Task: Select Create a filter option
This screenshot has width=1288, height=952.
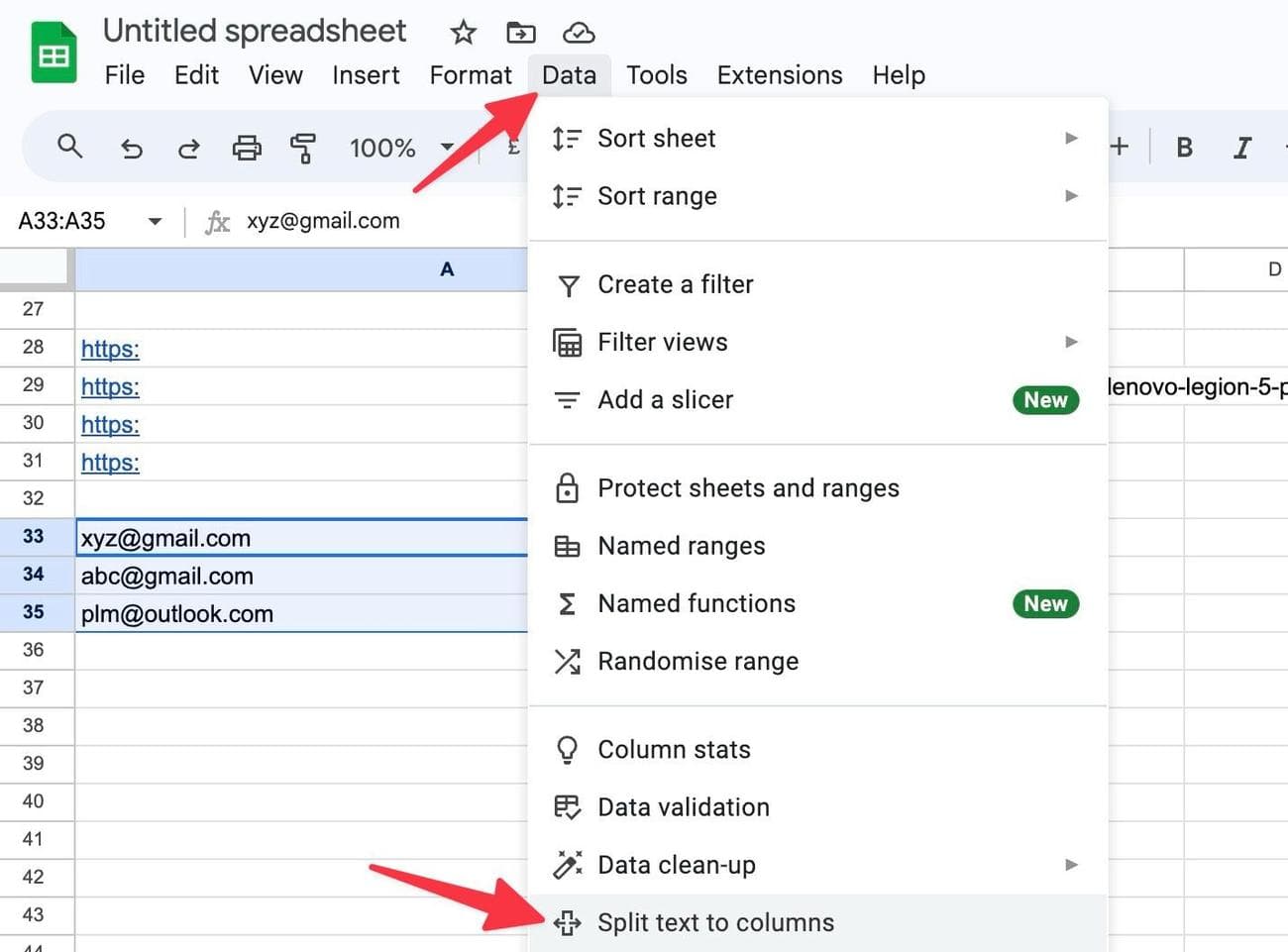Action: 675,284
